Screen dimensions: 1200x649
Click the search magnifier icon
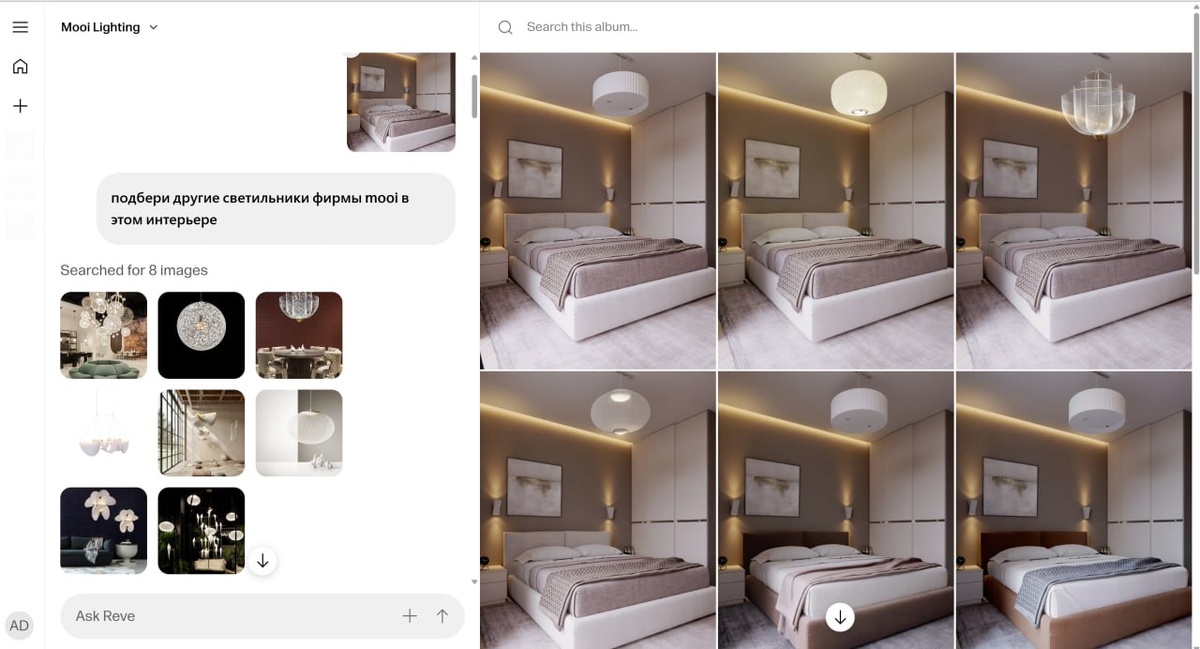tap(506, 27)
